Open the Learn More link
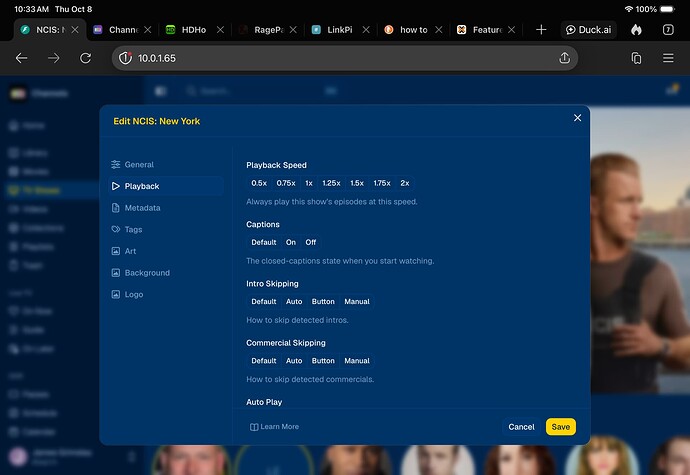The width and height of the screenshot is (690, 475). pyautogui.click(x=274, y=427)
